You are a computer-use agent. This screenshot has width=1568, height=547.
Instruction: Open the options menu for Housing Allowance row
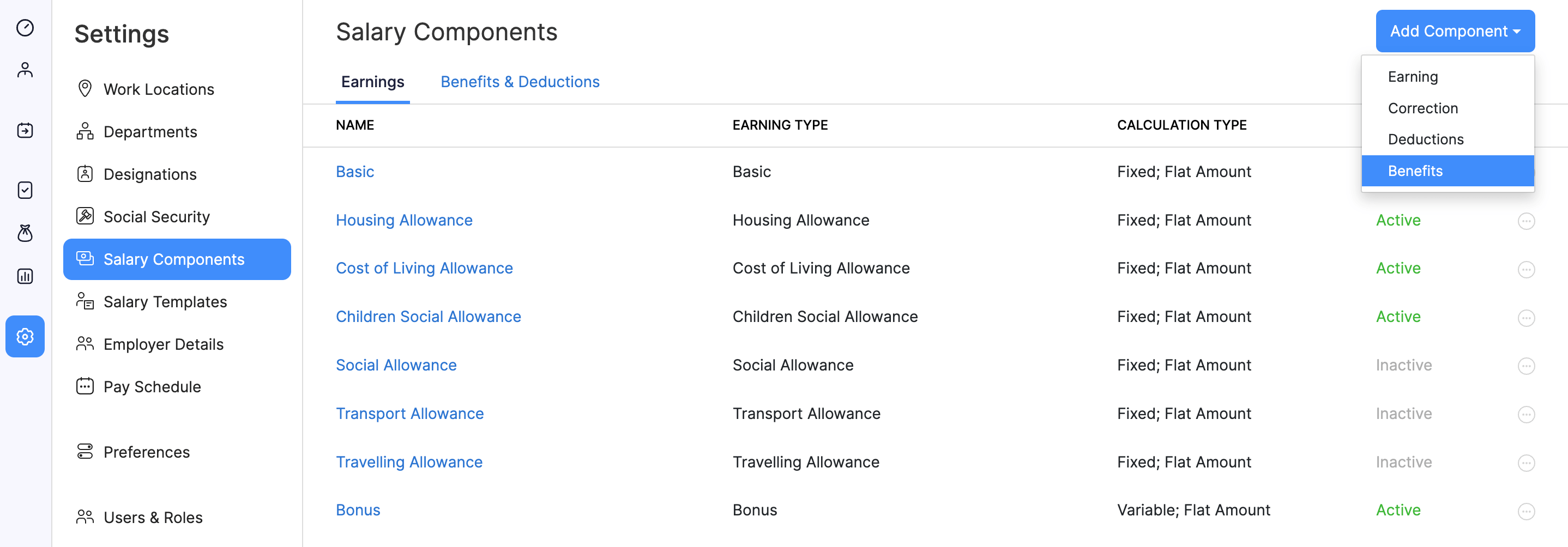coord(1527,221)
